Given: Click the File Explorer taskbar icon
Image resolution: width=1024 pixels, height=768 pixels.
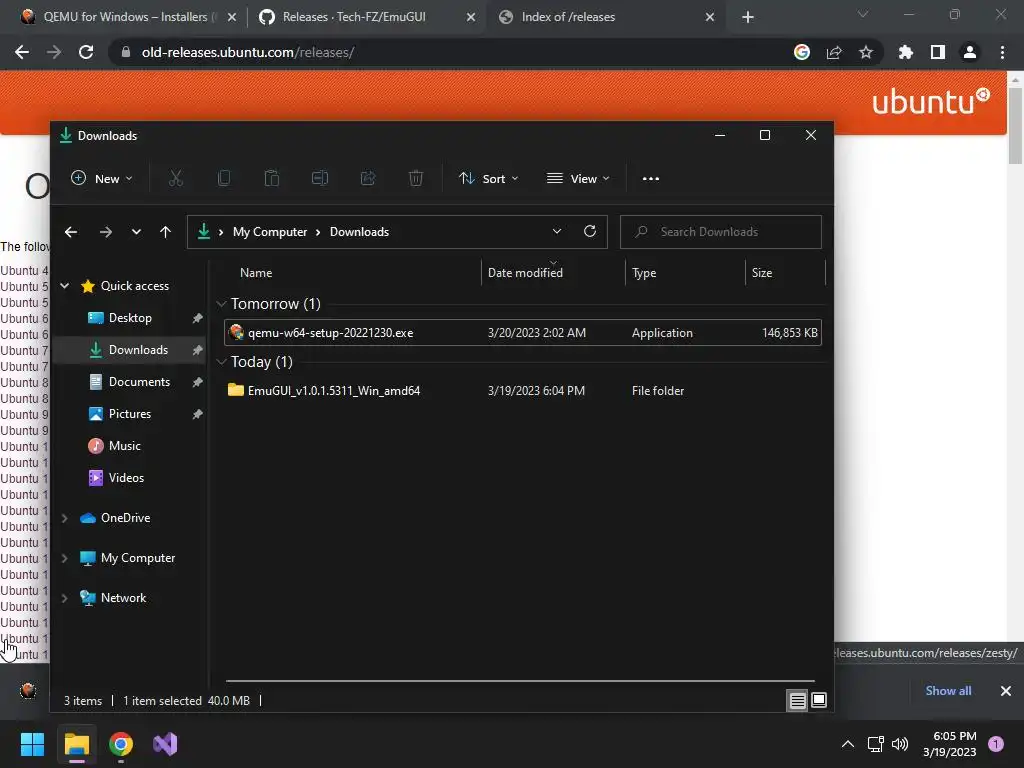Looking at the screenshot, I should (76, 744).
